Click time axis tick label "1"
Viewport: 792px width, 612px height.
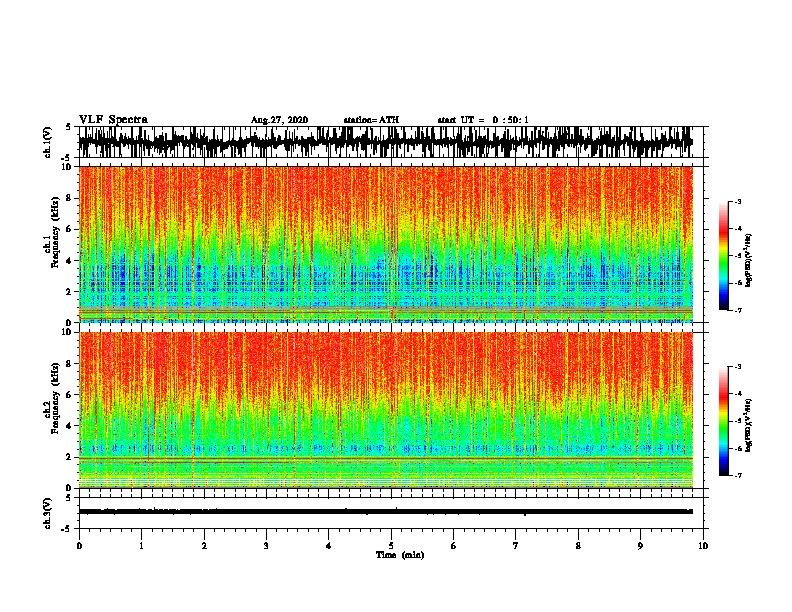pyautogui.click(x=141, y=546)
